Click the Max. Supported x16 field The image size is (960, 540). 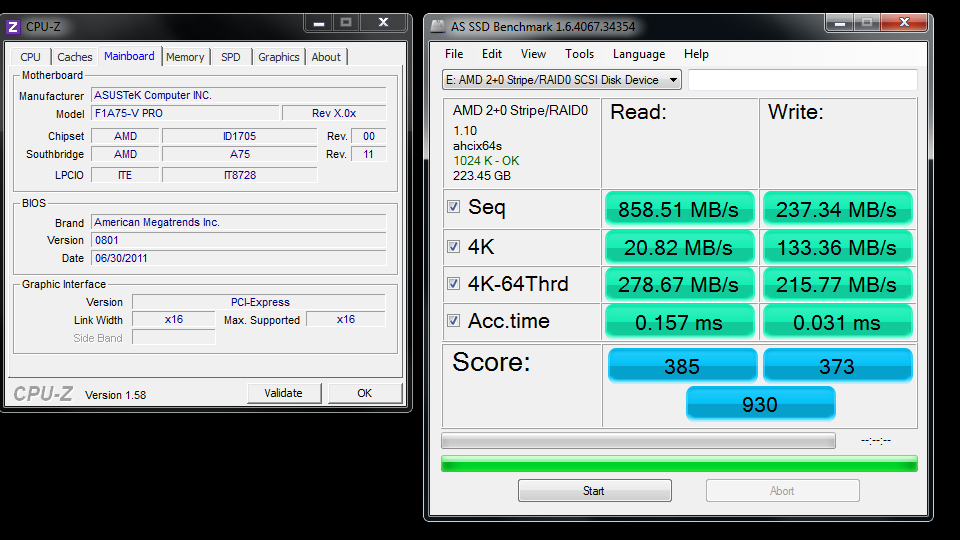click(346, 319)
